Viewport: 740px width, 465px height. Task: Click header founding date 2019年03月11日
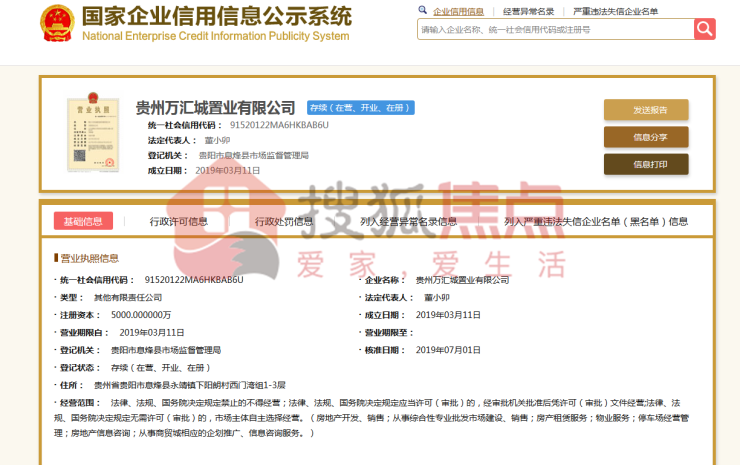[x=227, y=170]
